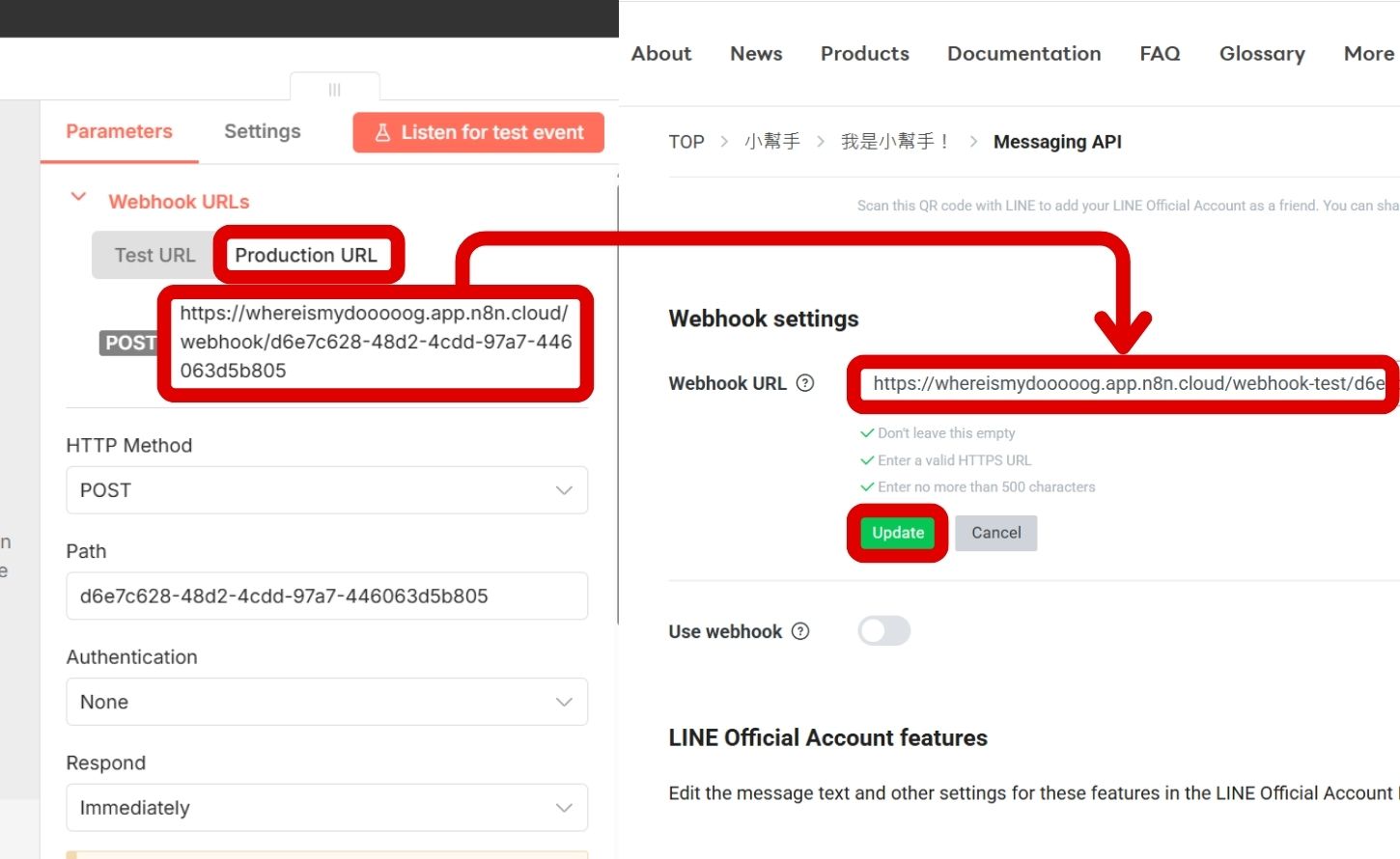Open the Authentication dropdown
The width and height of the screenshot is (1400, 859).
pyautogui.click(x=326, y=702)
